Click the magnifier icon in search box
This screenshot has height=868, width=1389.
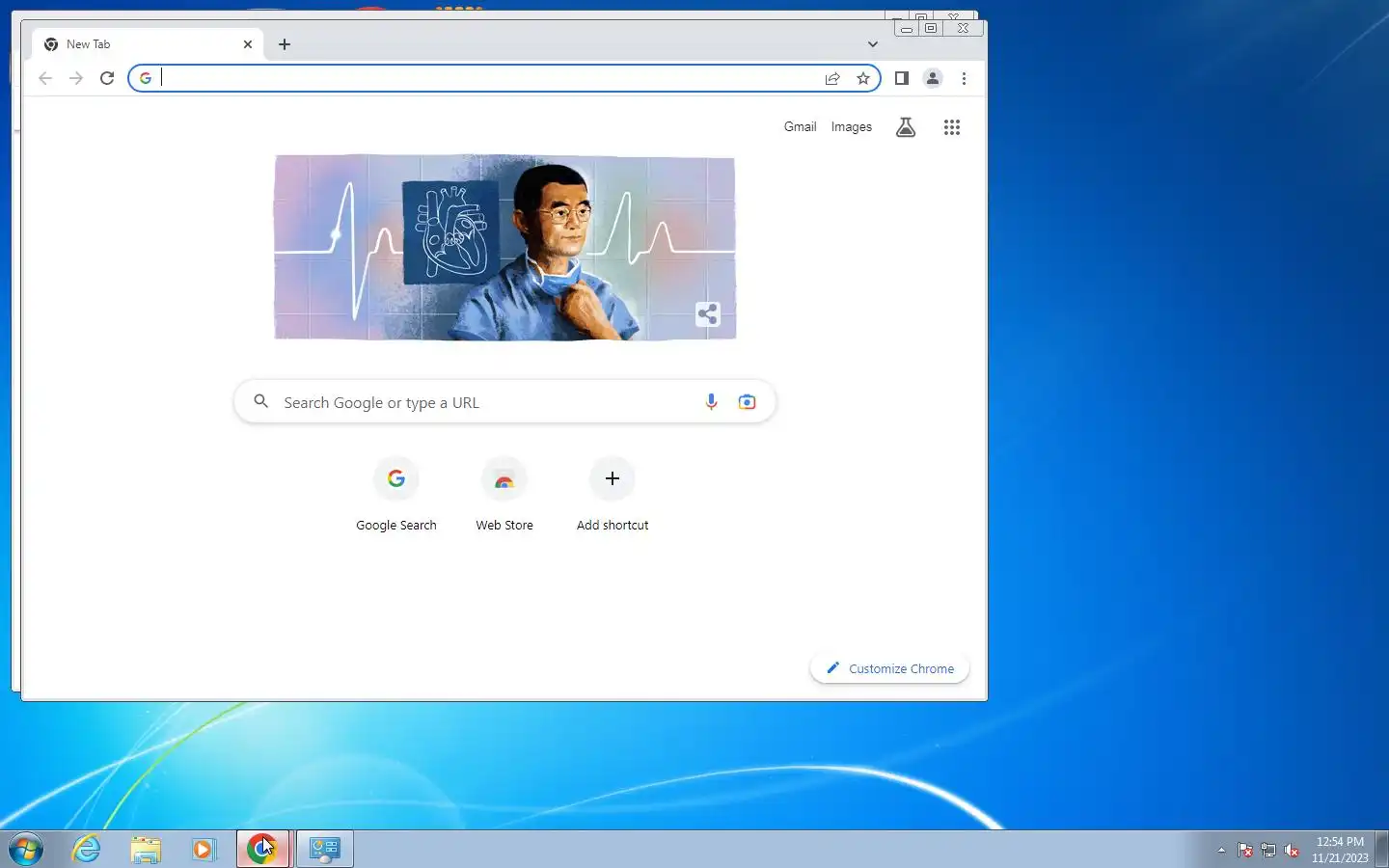click(260, 400)
